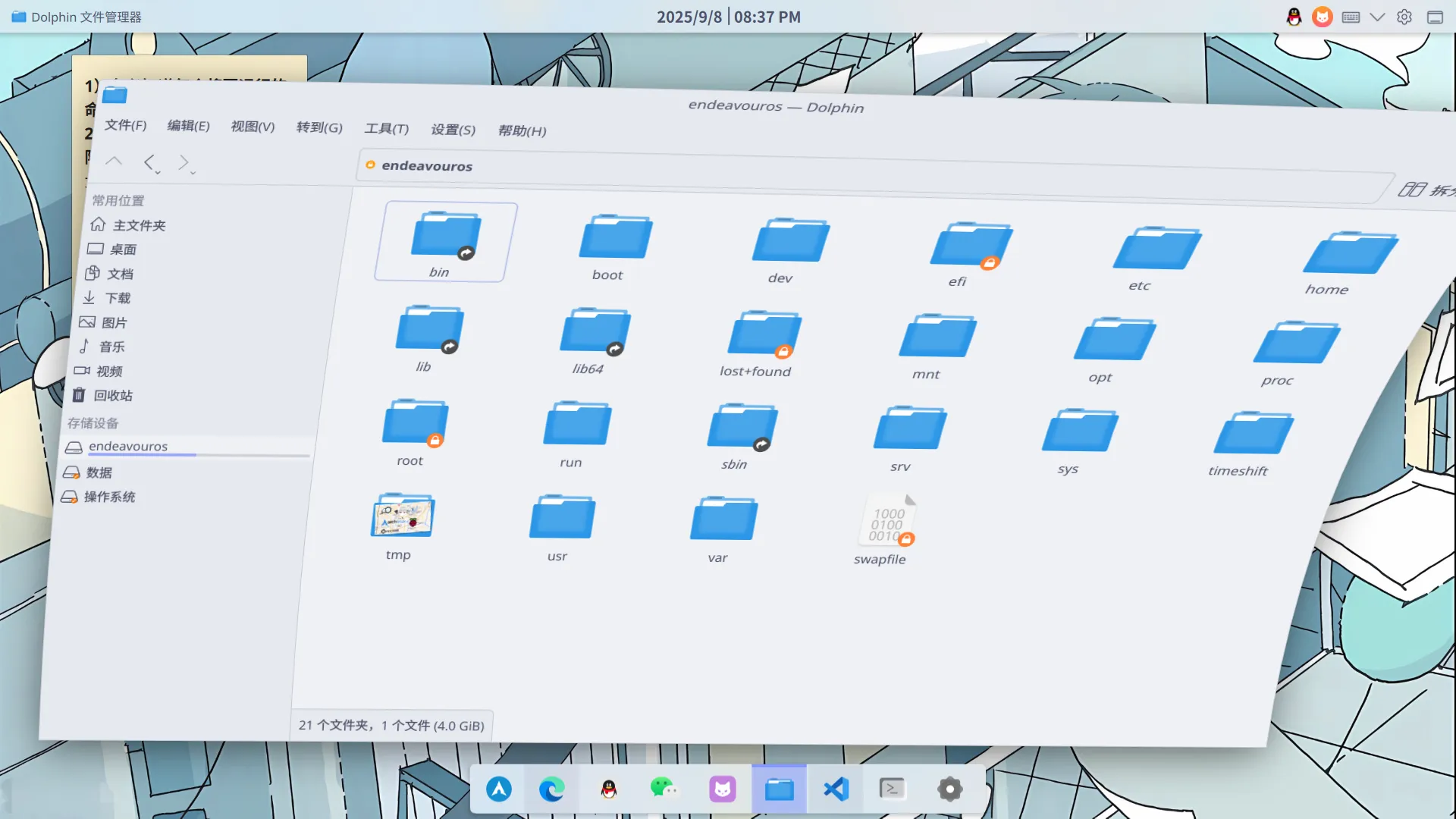Viewport: 1456px width, 819px height.
Task: Open the timeshift folder
Action: pos(1253,435)
